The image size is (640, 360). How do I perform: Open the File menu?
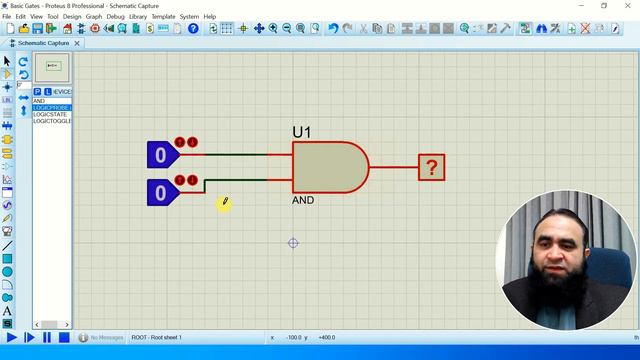click(x=7, y=17)
